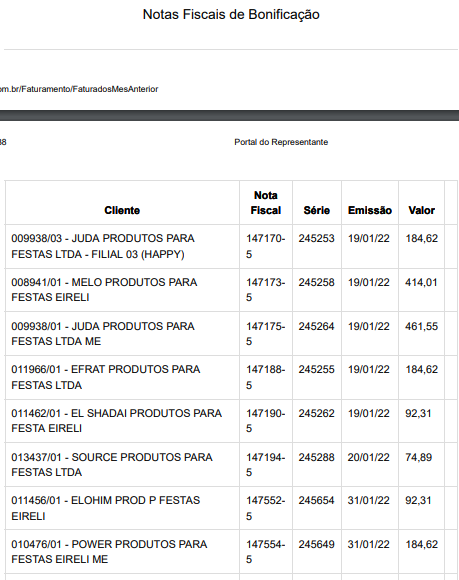Click the value 74,89
The width and height of the screenshot is (459, 580).
(x=418, y=458)
